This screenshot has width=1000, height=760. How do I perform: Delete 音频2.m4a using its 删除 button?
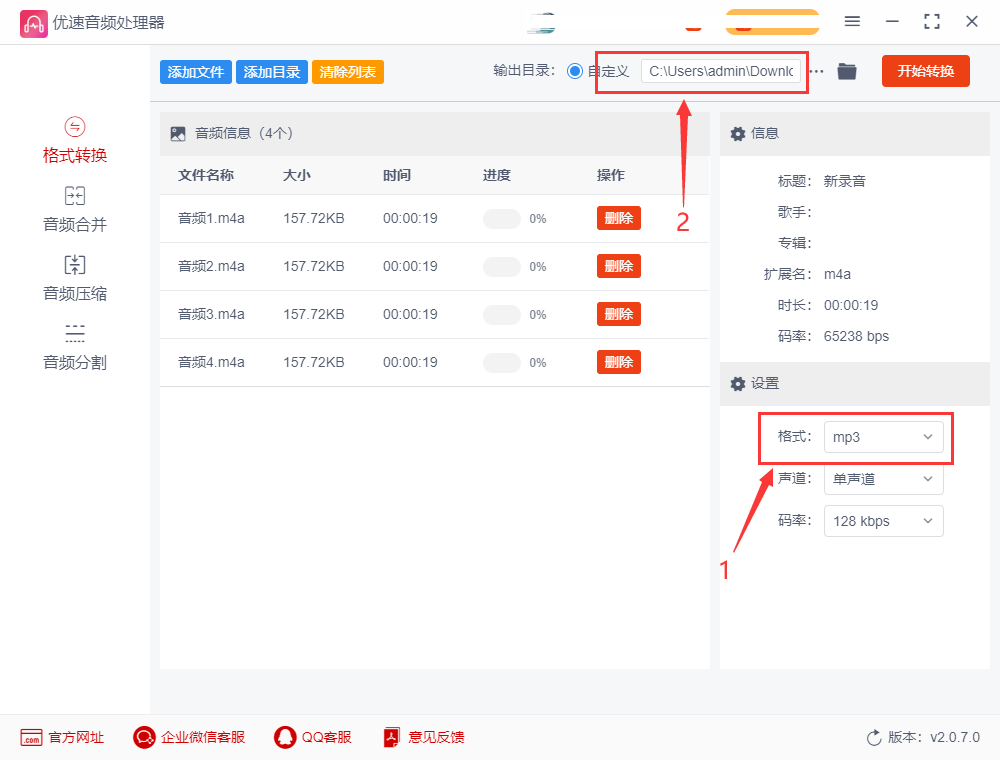pos(618,266)
